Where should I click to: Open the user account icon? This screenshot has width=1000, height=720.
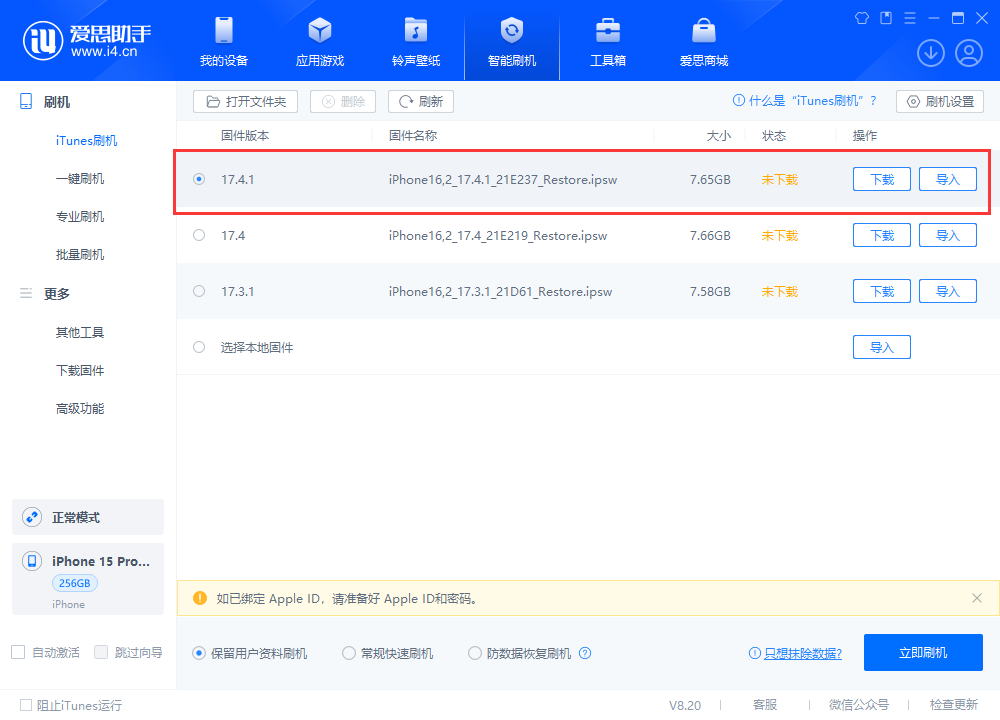[967, 52]
